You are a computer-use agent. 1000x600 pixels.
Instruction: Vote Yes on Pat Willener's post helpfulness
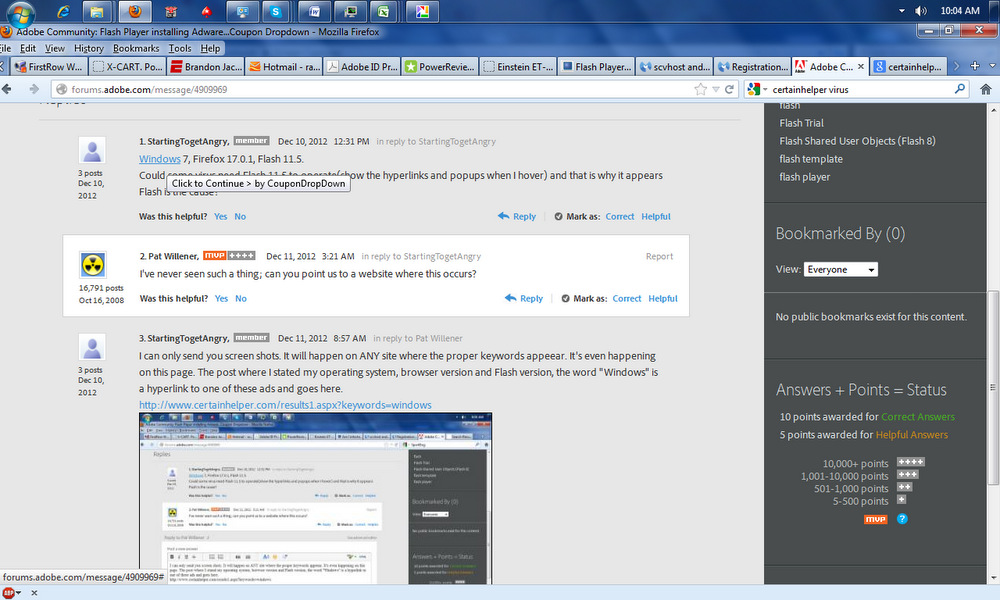[x=221, y=298]
